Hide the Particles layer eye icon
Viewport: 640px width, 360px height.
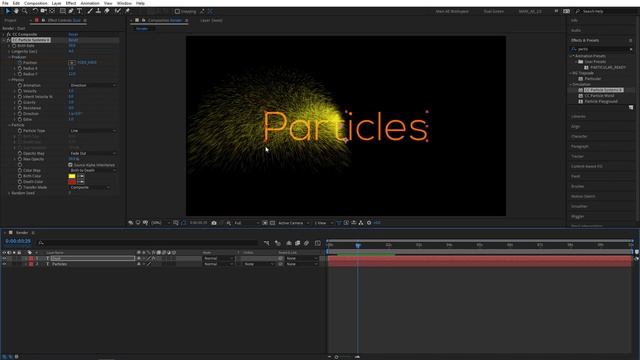point(4,264)
